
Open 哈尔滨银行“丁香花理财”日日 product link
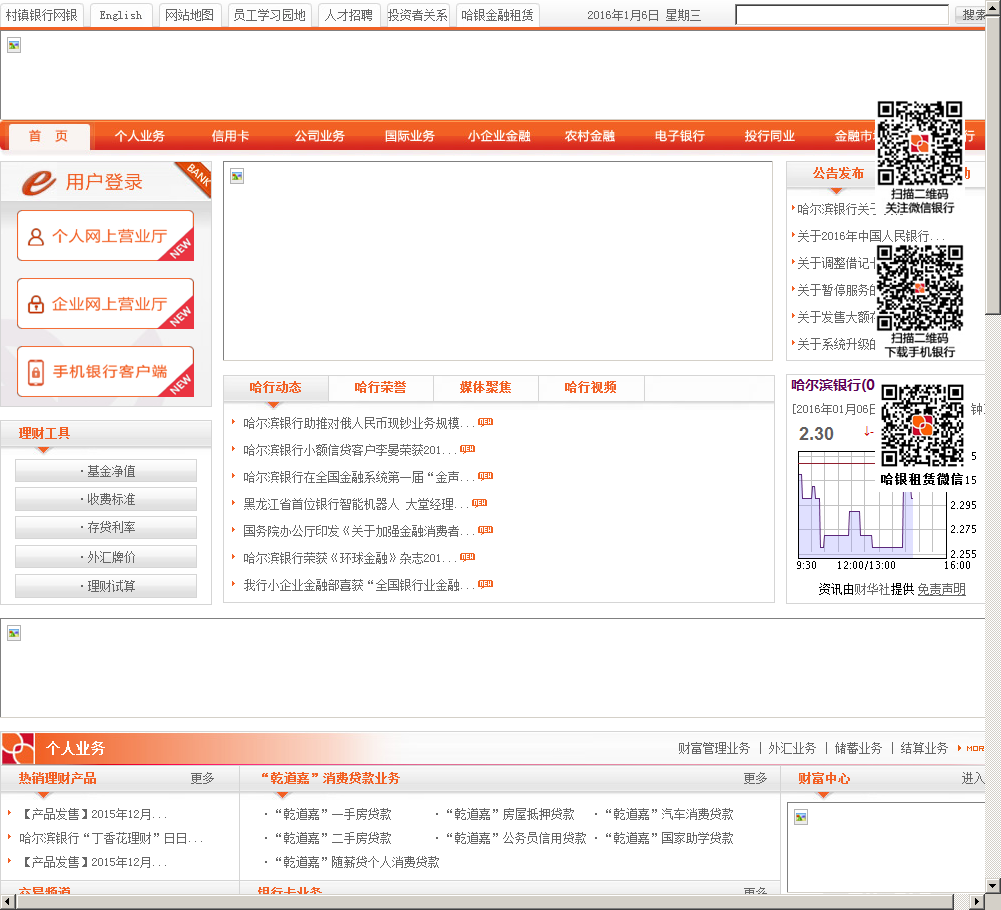point(111,838)
